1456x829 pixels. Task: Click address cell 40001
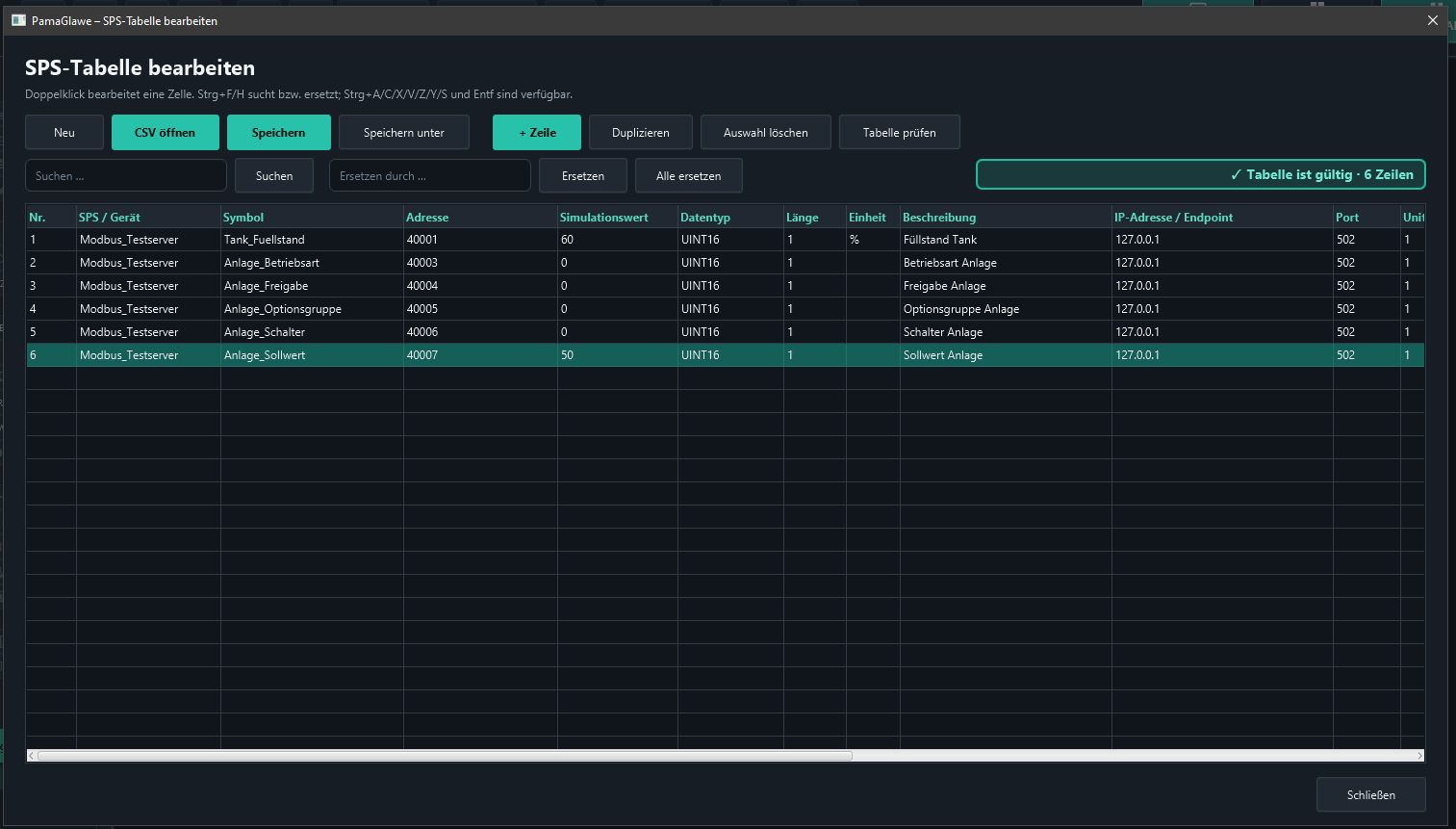[x=481, y=240]
